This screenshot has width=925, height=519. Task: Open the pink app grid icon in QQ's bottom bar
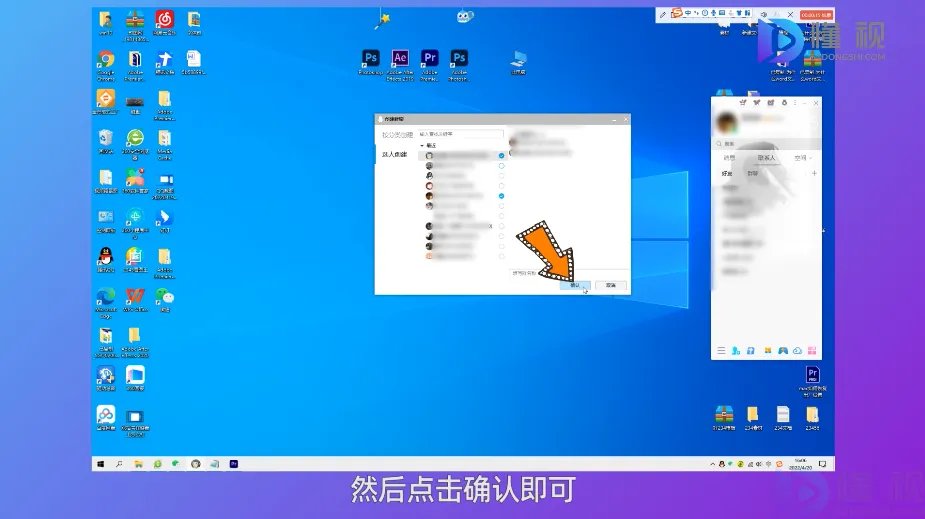812,351
